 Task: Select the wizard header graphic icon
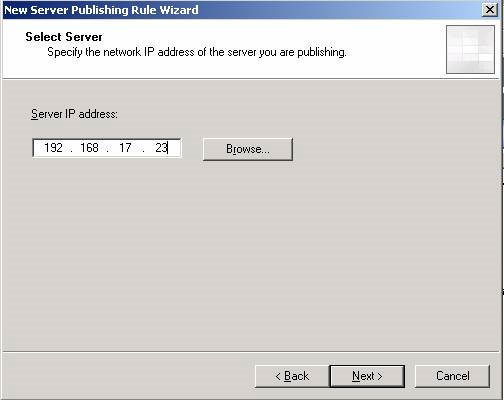point(470,49)
